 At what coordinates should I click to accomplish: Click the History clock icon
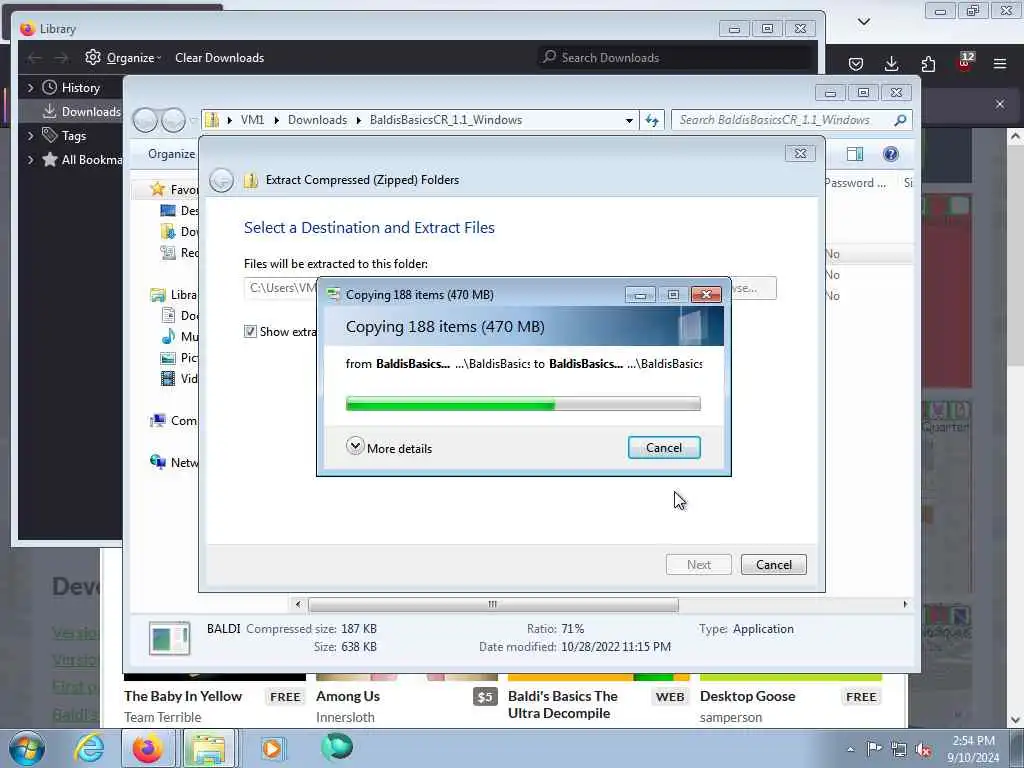(x=50, y=88)
